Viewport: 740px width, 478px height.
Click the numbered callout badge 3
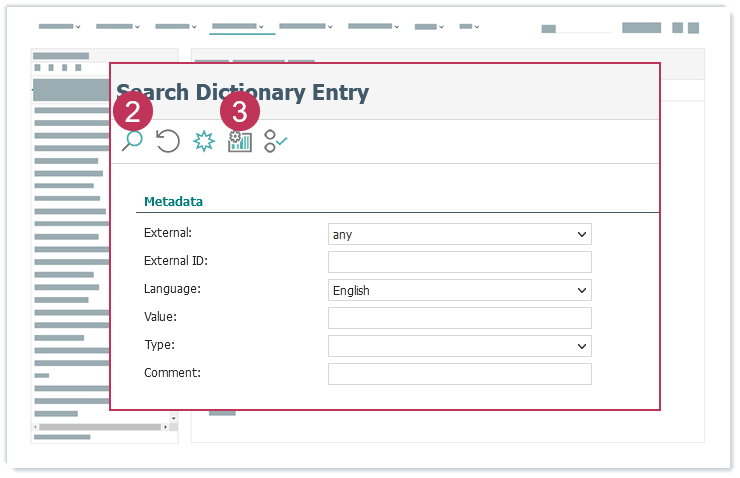(239, 111)
